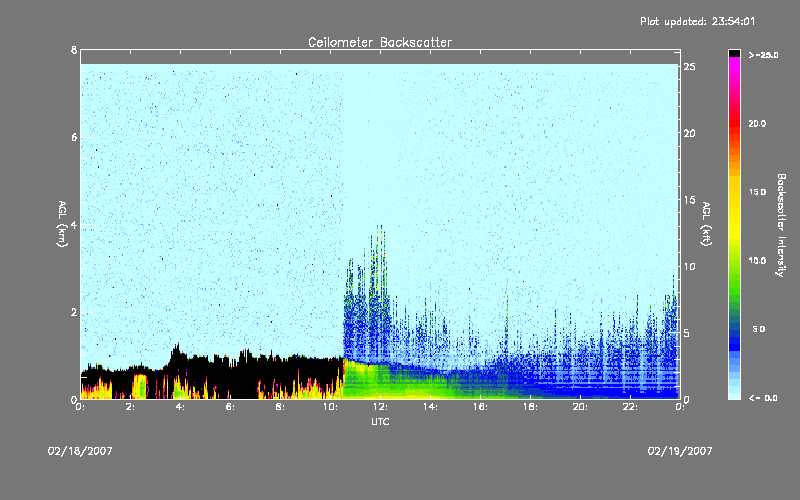
Task: Click the '12:' hour tick on x-axis
Action: 380,407
